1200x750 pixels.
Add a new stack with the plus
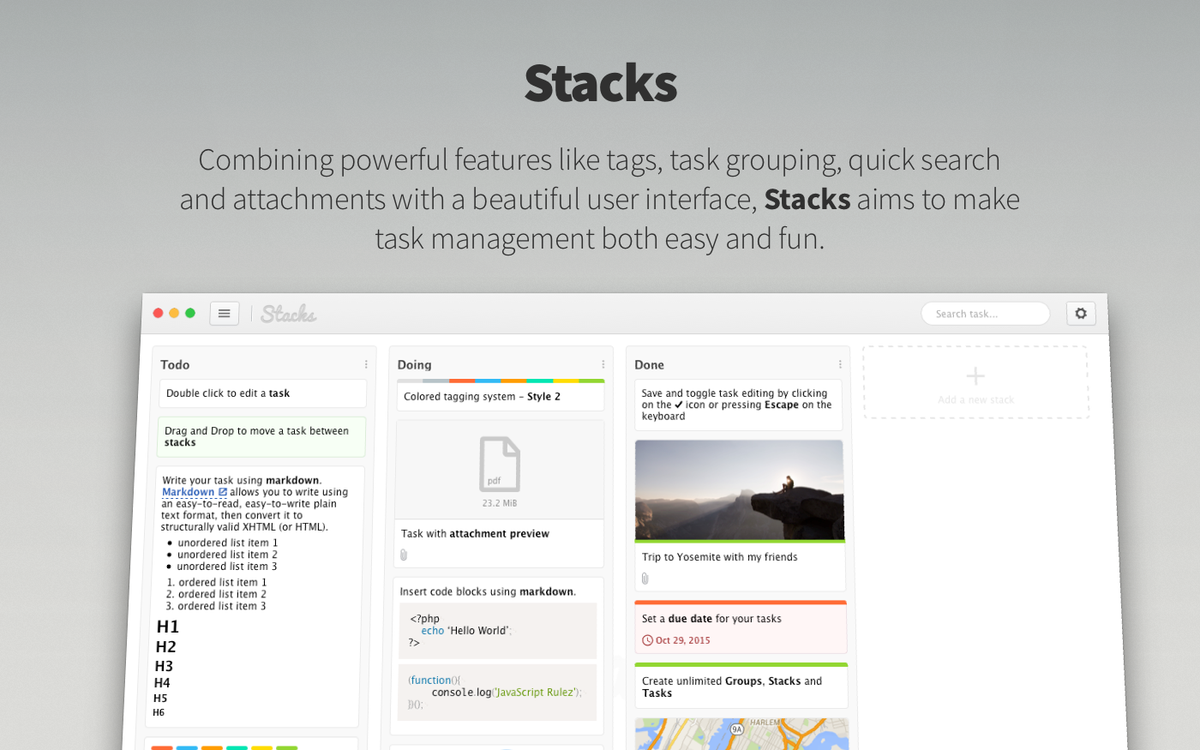[975, 376]
